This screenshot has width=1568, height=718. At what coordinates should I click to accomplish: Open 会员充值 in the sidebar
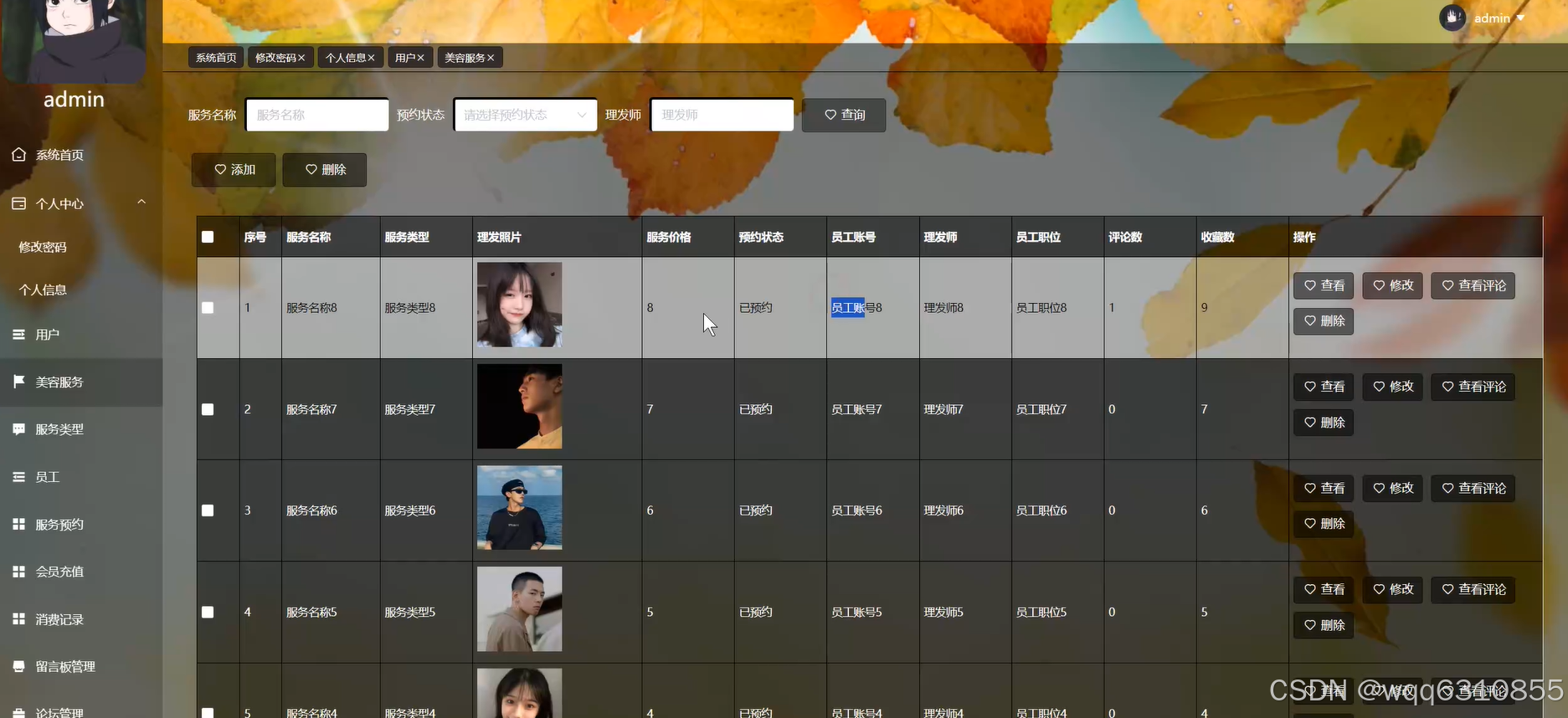(59, 572)
